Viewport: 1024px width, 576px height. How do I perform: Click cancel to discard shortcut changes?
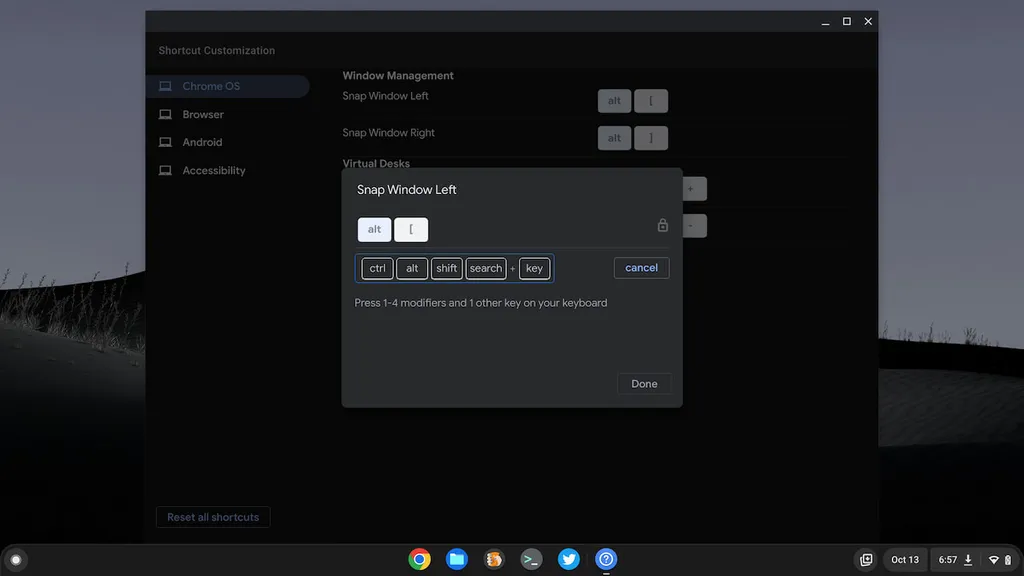coord(641,267)
